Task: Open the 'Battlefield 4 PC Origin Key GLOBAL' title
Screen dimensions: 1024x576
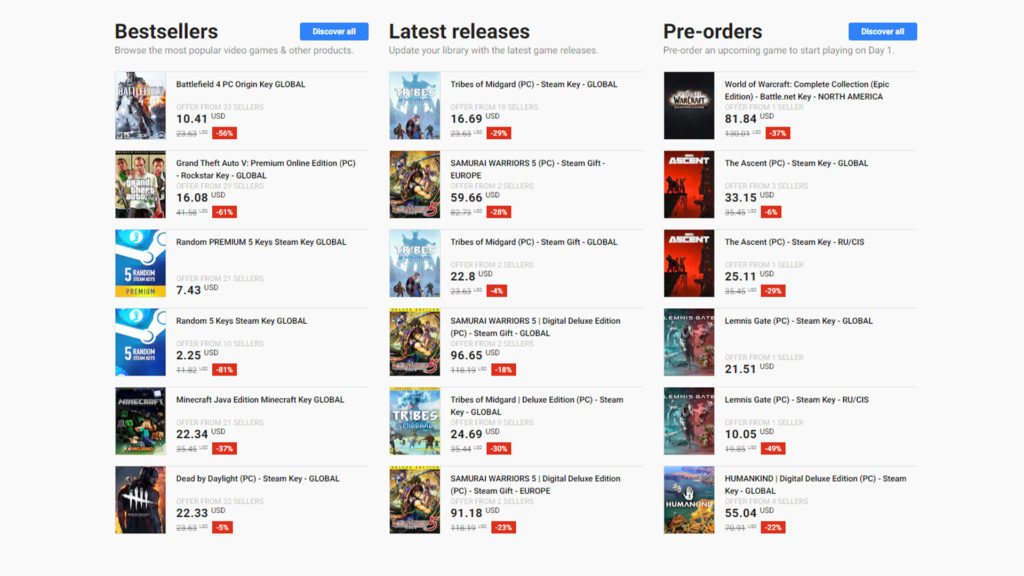Action: 240,84
